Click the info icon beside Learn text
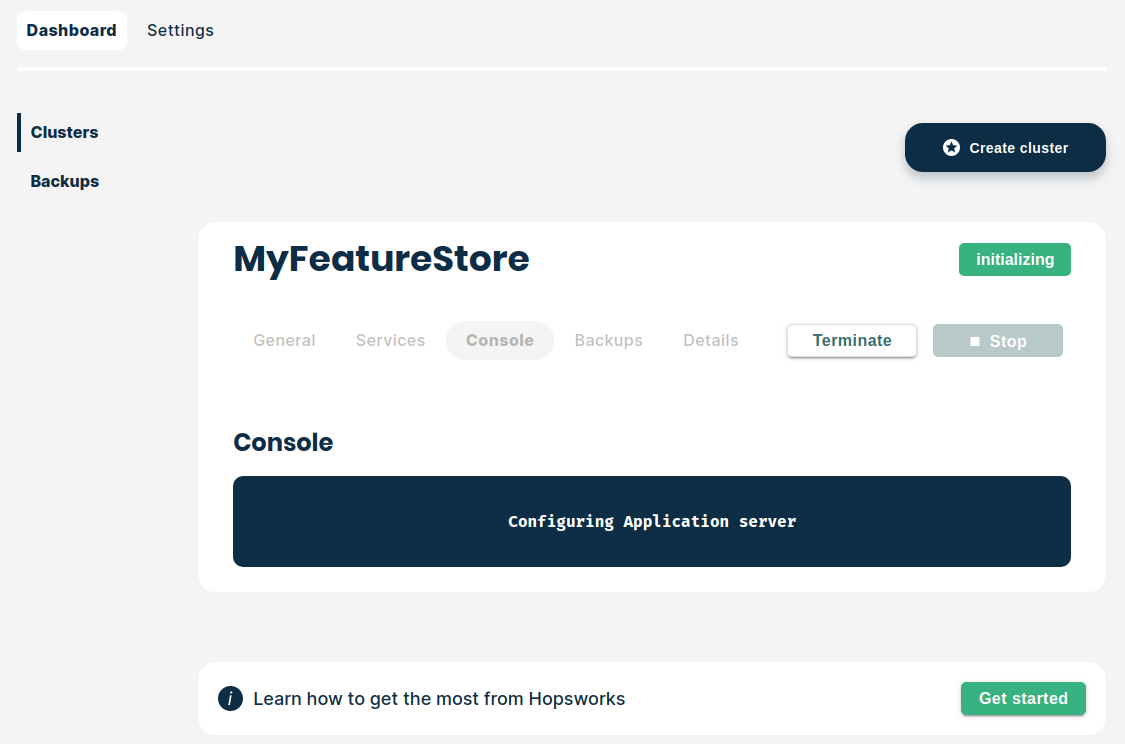Image resolution: width=1125 pixels, height=744 pixels. point(230,699)
